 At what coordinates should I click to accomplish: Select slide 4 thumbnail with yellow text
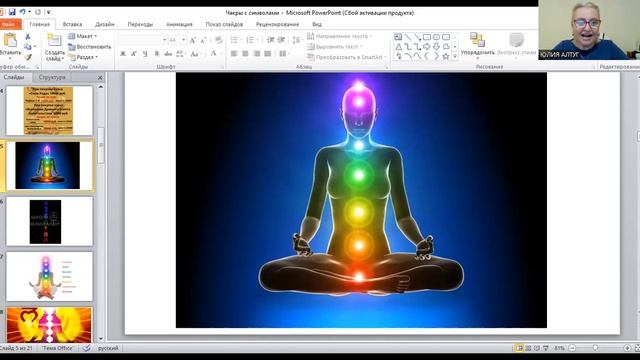49,111
